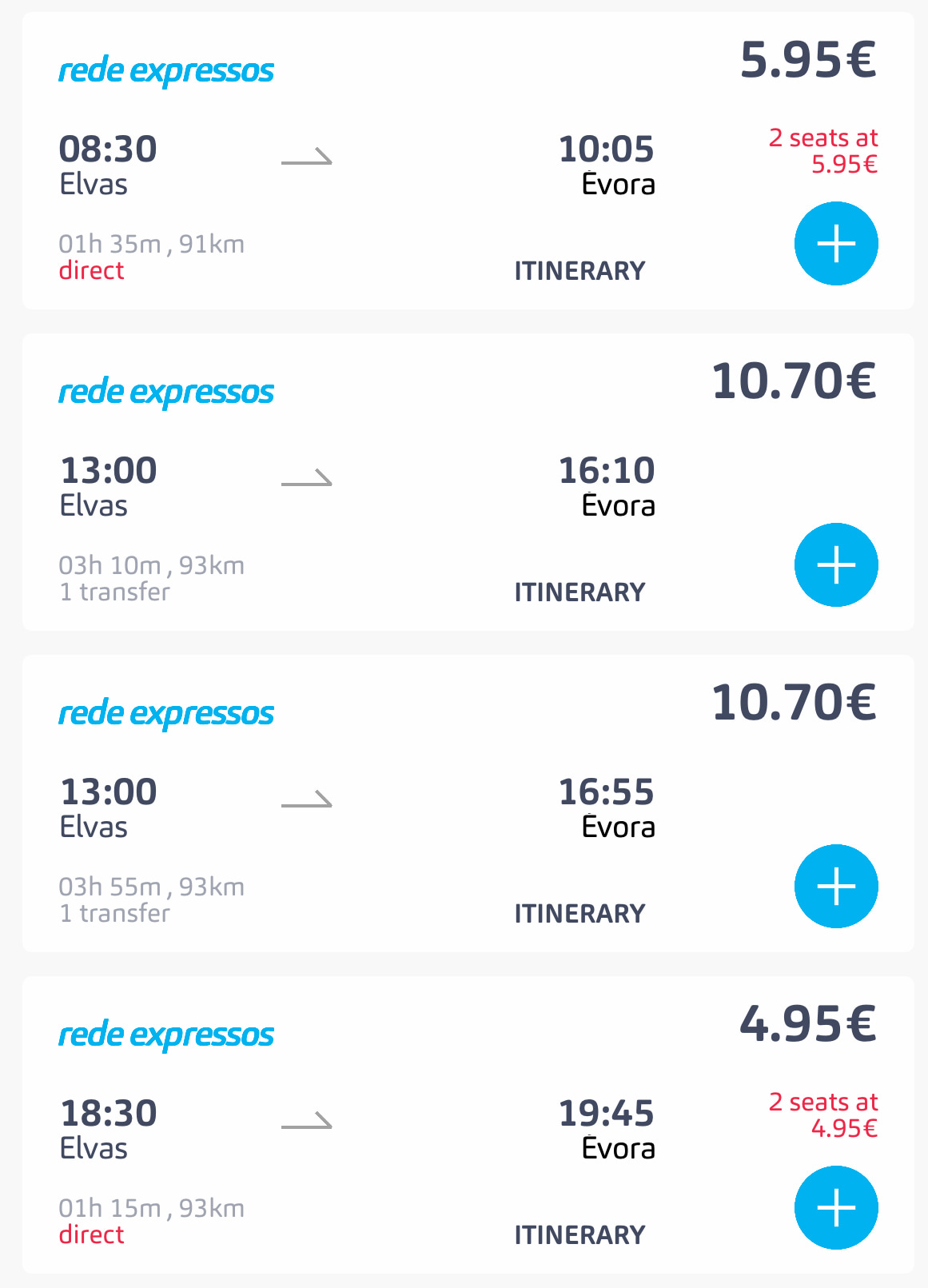This screenshot has width=928, height=1288.
Task: Click rede expressos logo on 16:55 arrival trip
Action: [166, 714]
